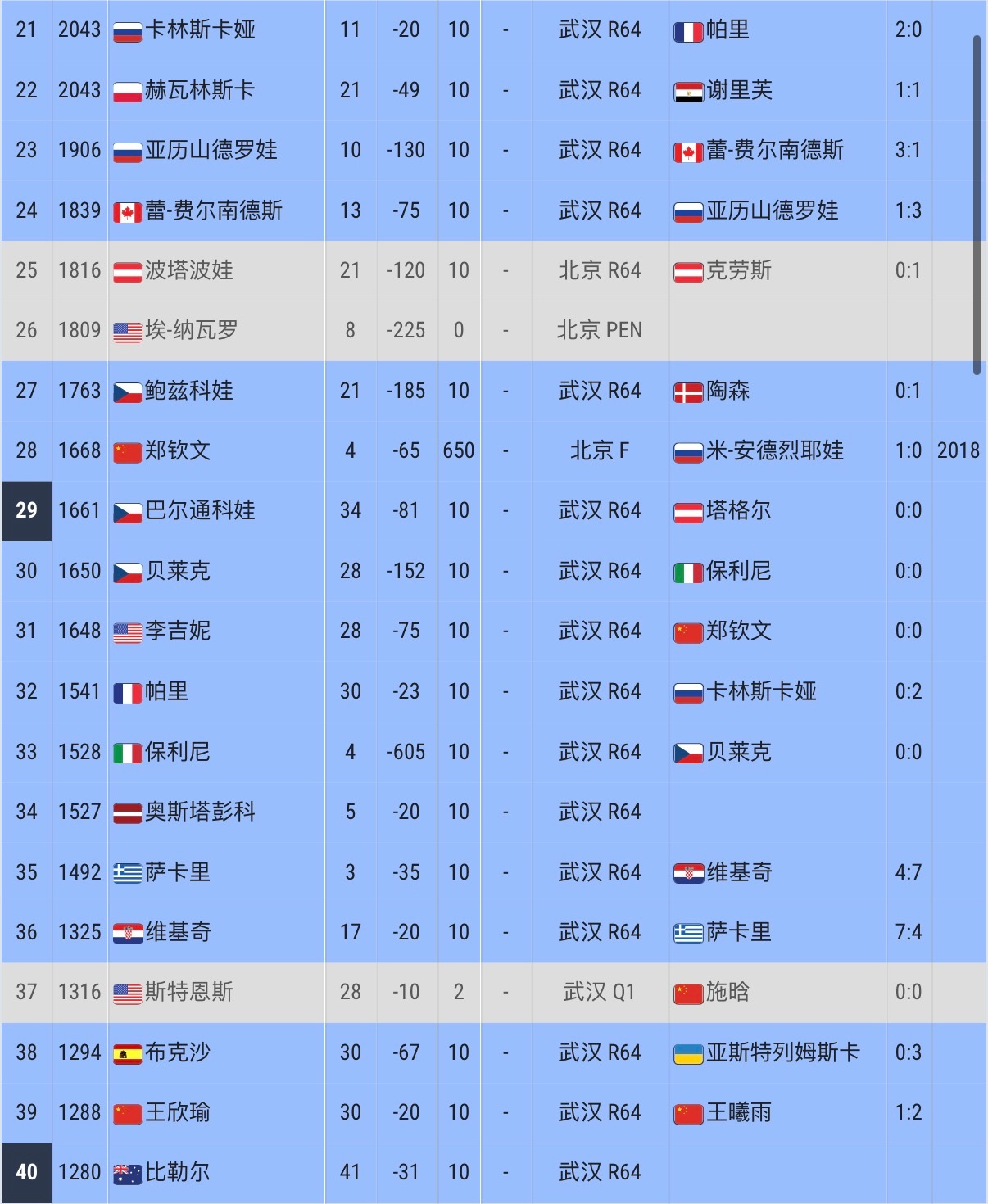
Task: Click Russian flag beside 米-安德烈耶娃
Action: (688, 453)
